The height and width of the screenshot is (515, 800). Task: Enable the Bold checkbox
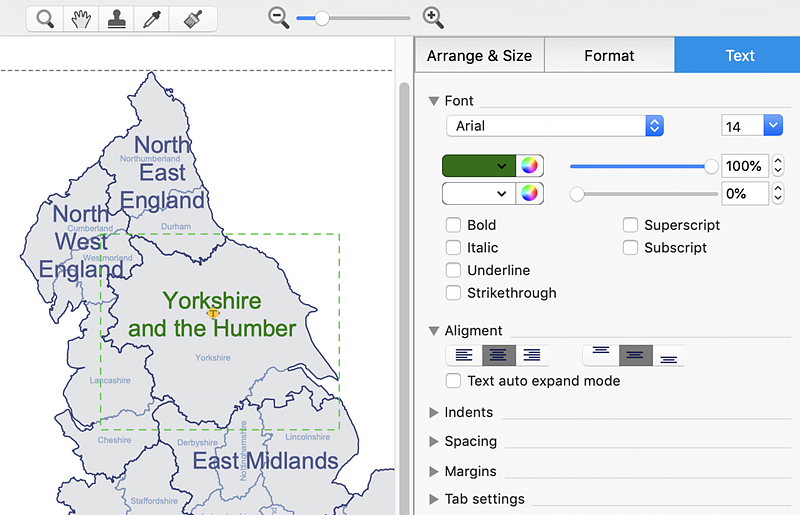pos(454,225)
